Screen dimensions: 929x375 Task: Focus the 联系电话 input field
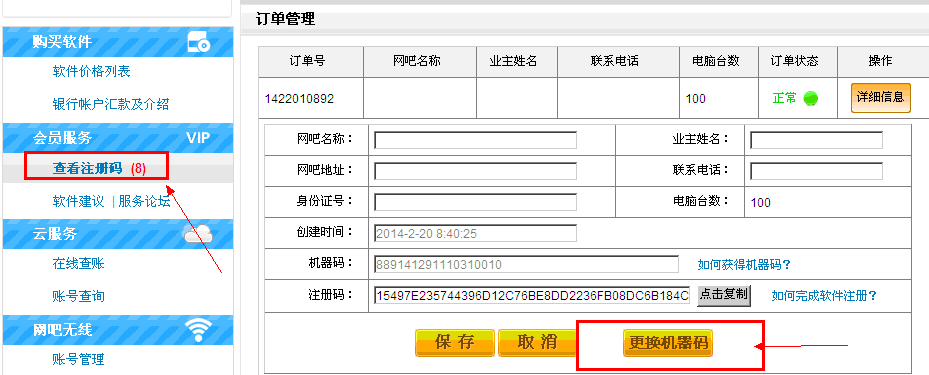[x=816, y=171]
